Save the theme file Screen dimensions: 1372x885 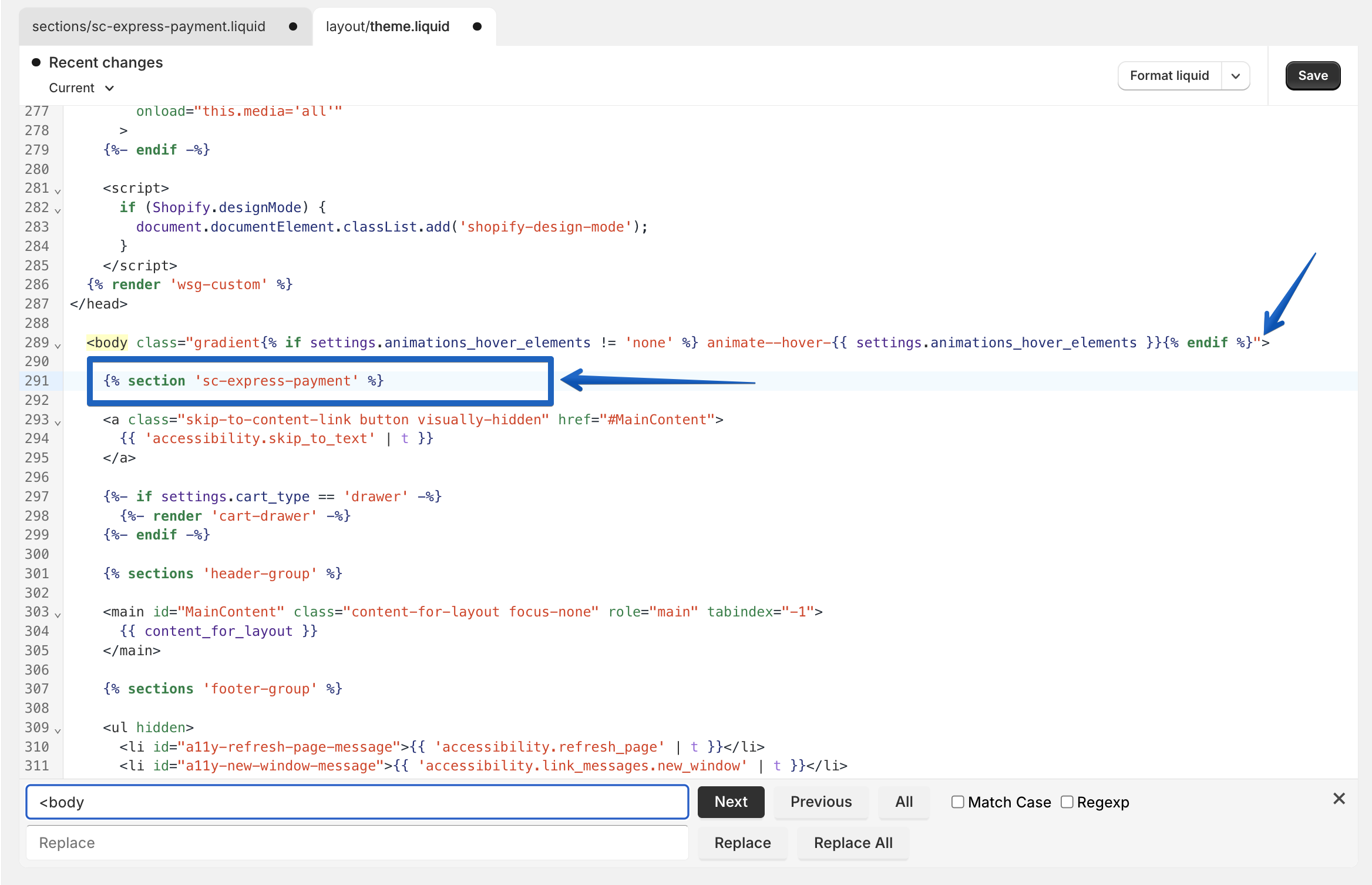[x=1313, y=76]
